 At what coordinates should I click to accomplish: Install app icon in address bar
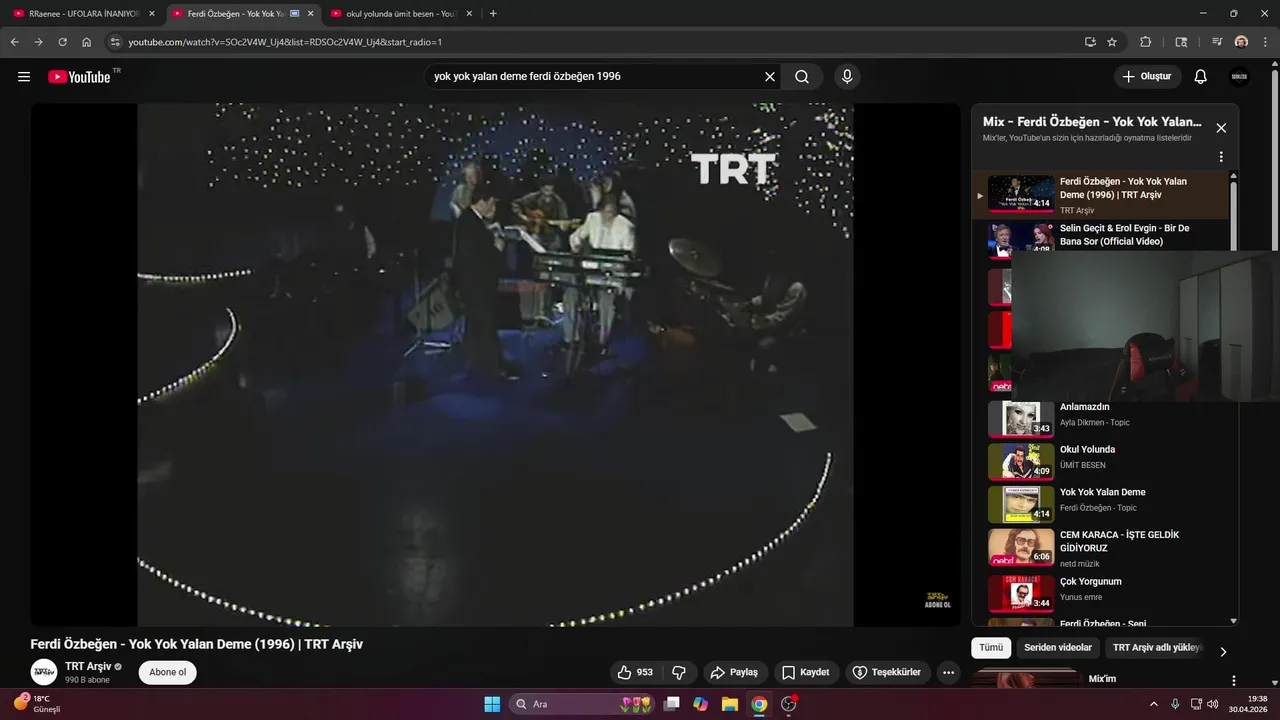pos(1090,42)
